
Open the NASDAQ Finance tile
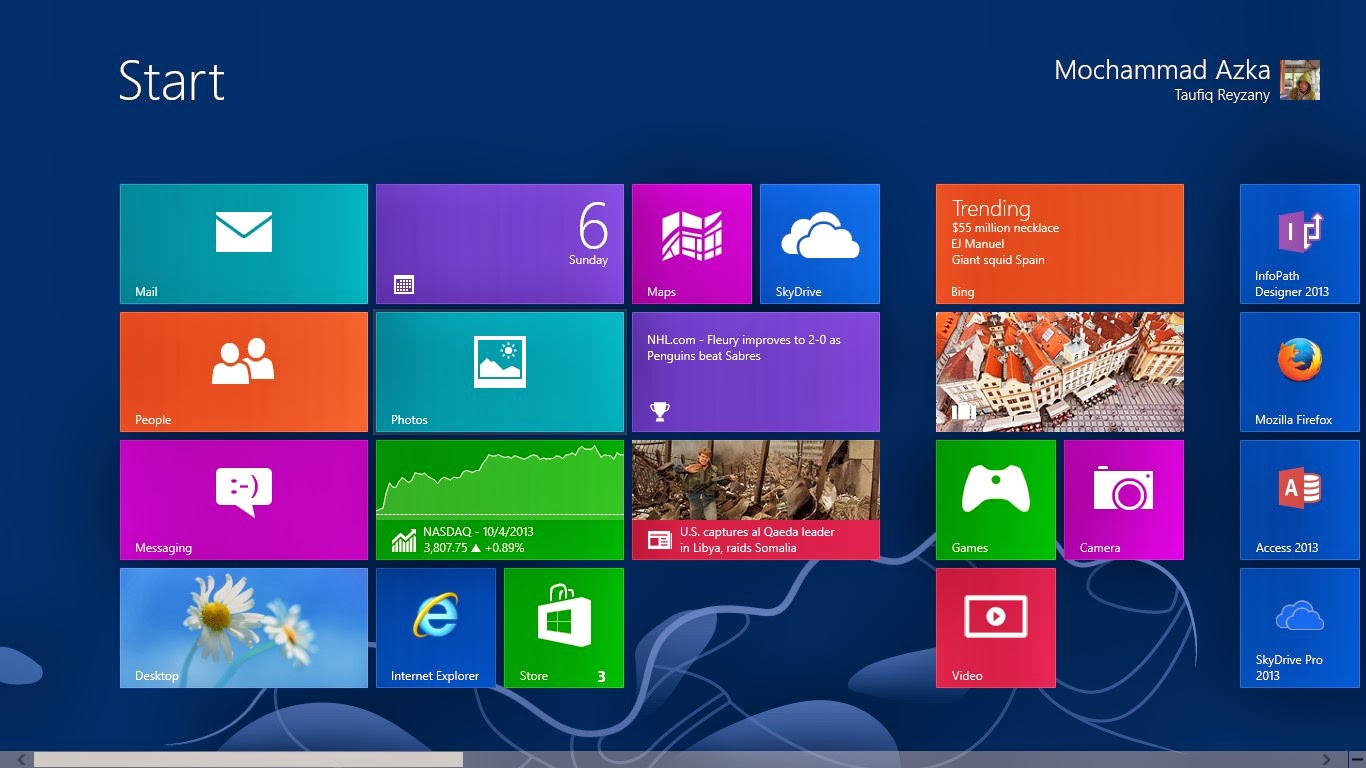pyautogui.click(x=500, y=500)
